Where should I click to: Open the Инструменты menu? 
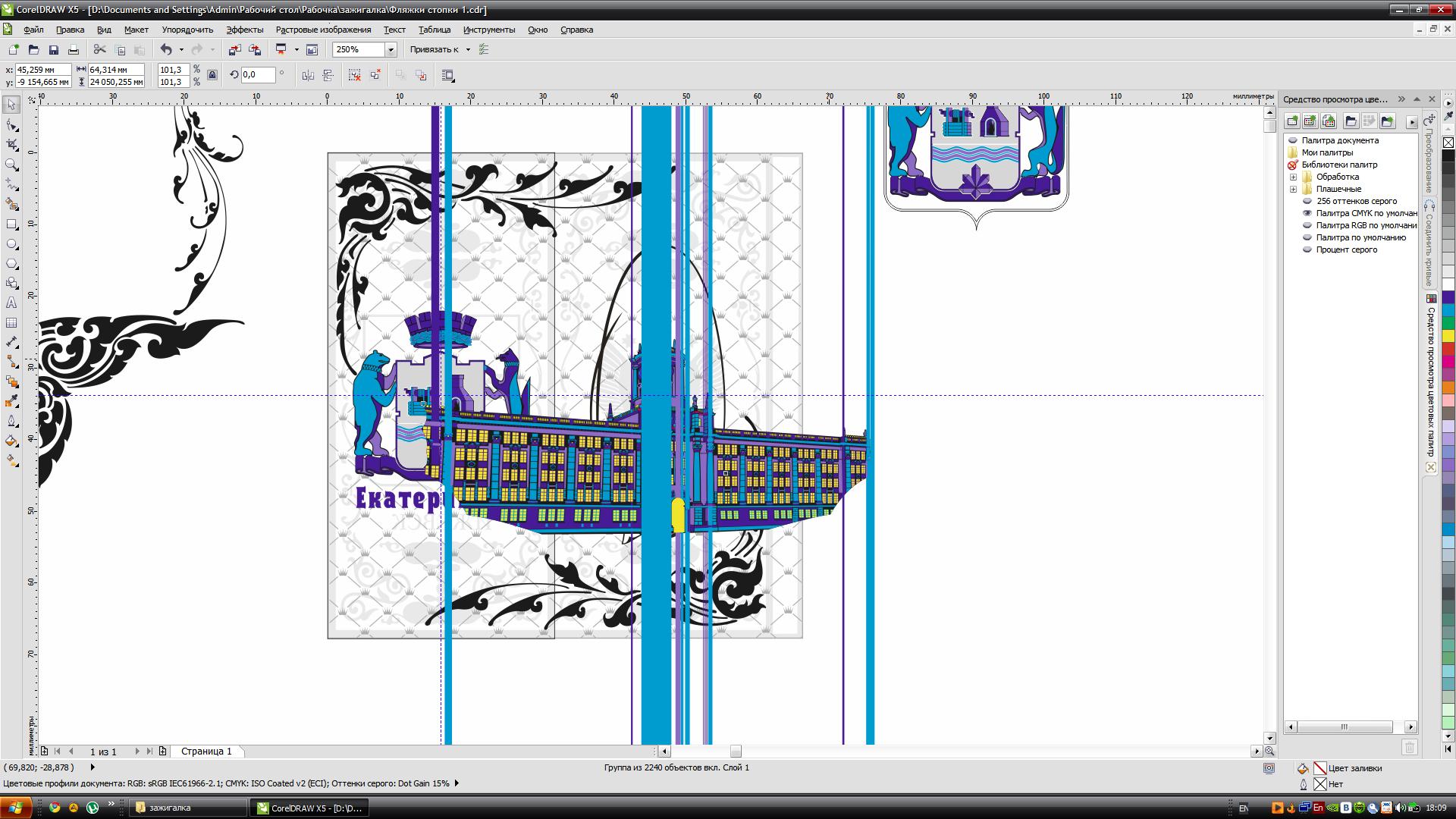[489, 30]
